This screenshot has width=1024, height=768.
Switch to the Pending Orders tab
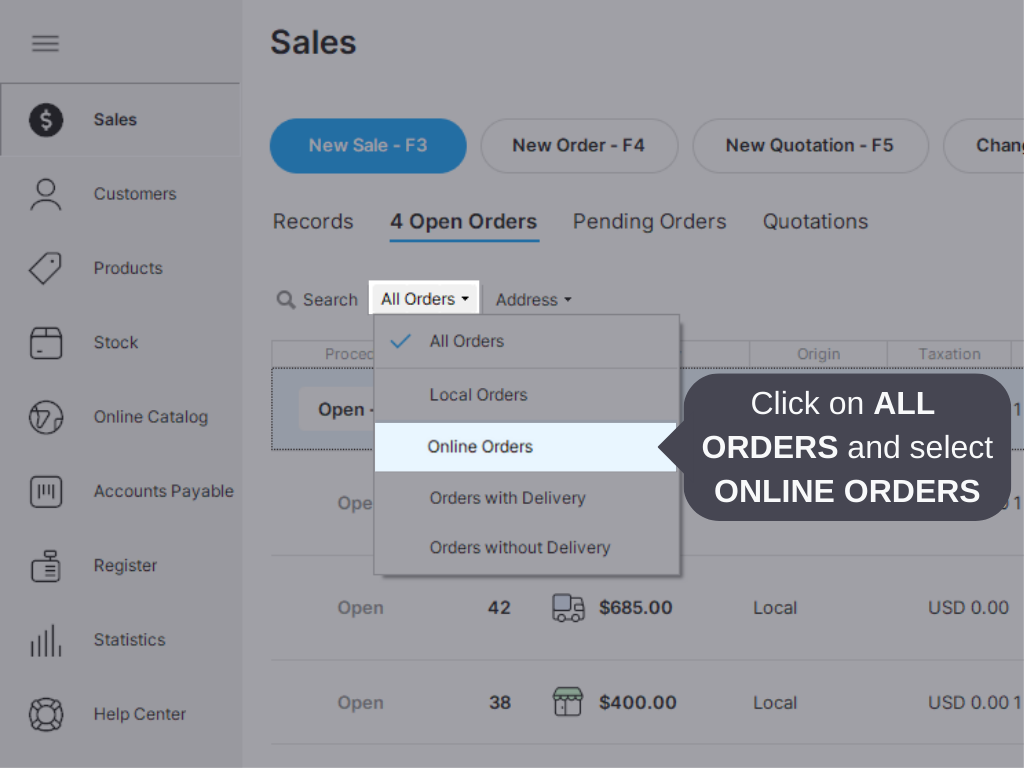click(x=649, y=221)
